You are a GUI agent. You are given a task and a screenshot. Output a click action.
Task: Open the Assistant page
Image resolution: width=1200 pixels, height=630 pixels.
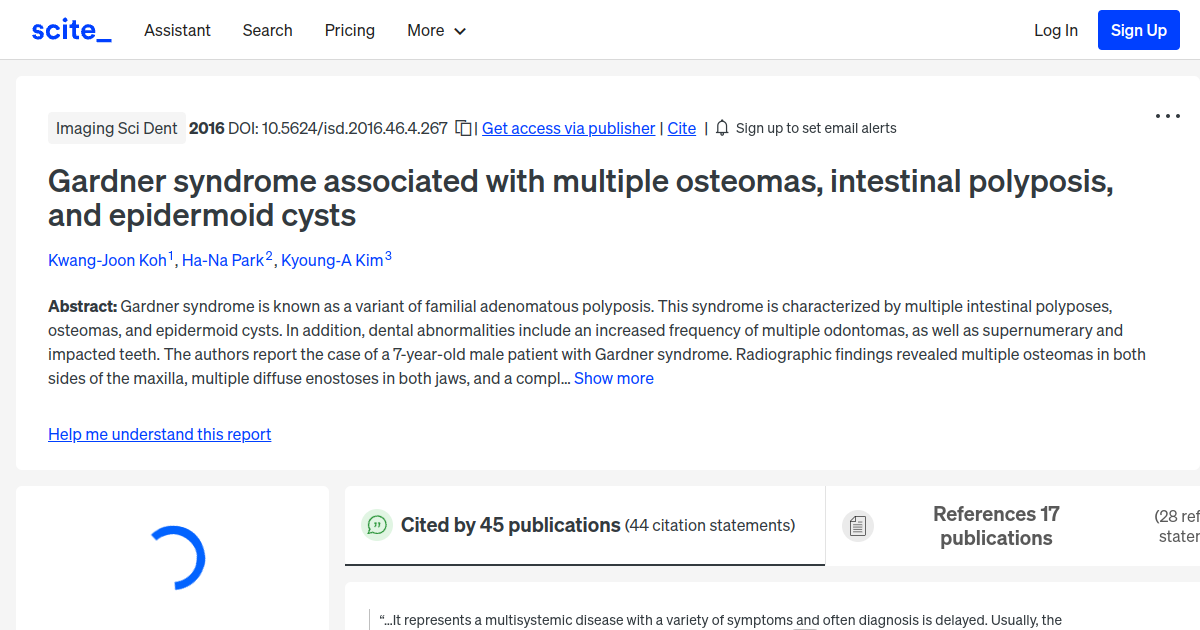[x=177, y=30]
